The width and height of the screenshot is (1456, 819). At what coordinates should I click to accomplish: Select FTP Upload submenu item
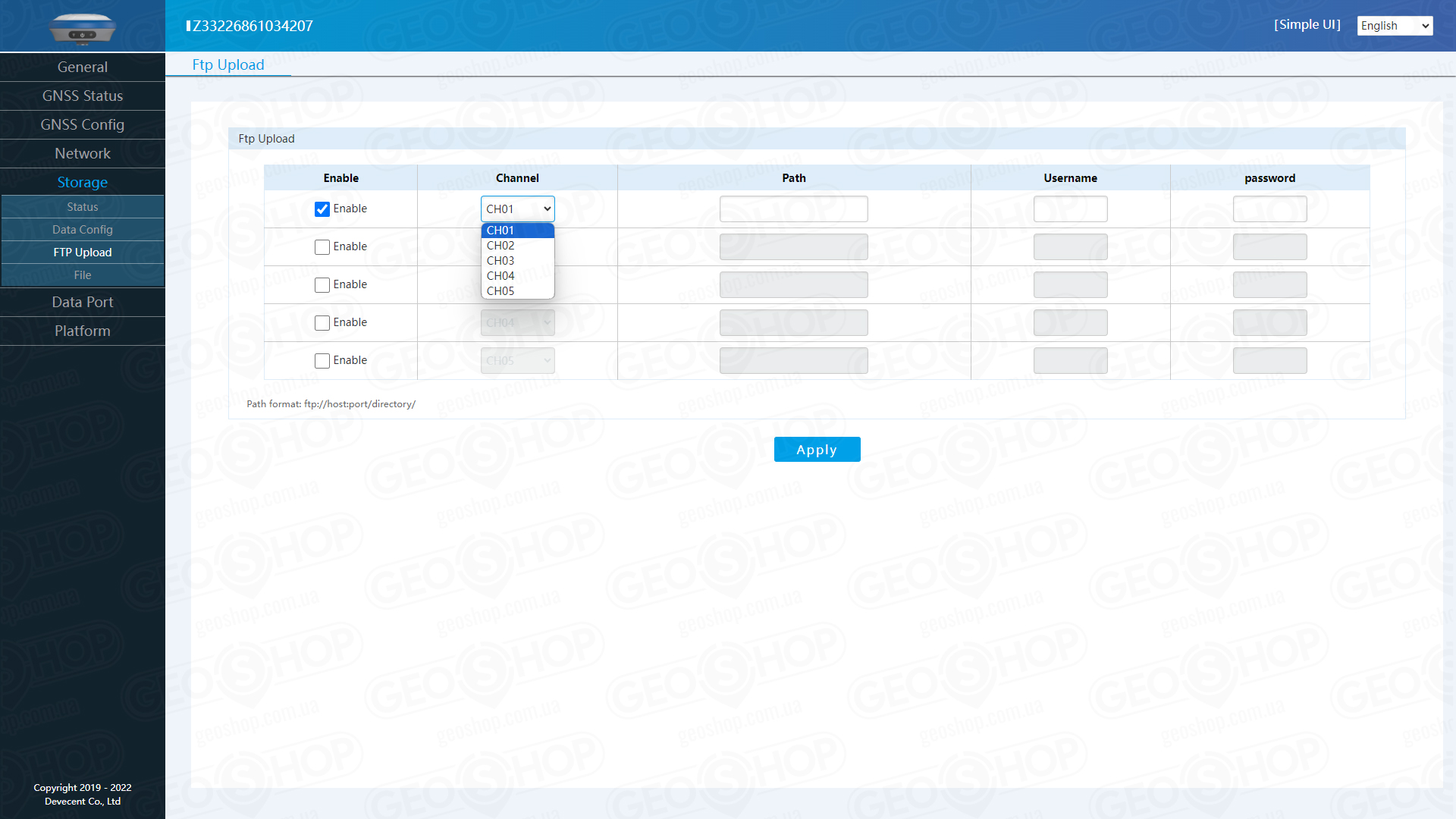pyautogui.click(x=83, y=253)
